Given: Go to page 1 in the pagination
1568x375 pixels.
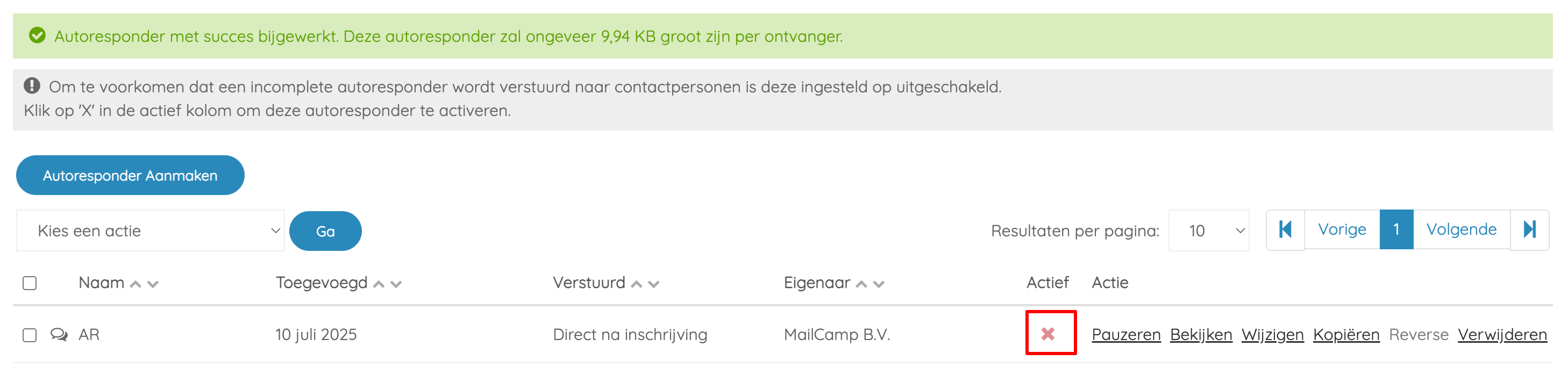Looking at the screenshot, I should pyautogui.click(x=1396, y=229).
